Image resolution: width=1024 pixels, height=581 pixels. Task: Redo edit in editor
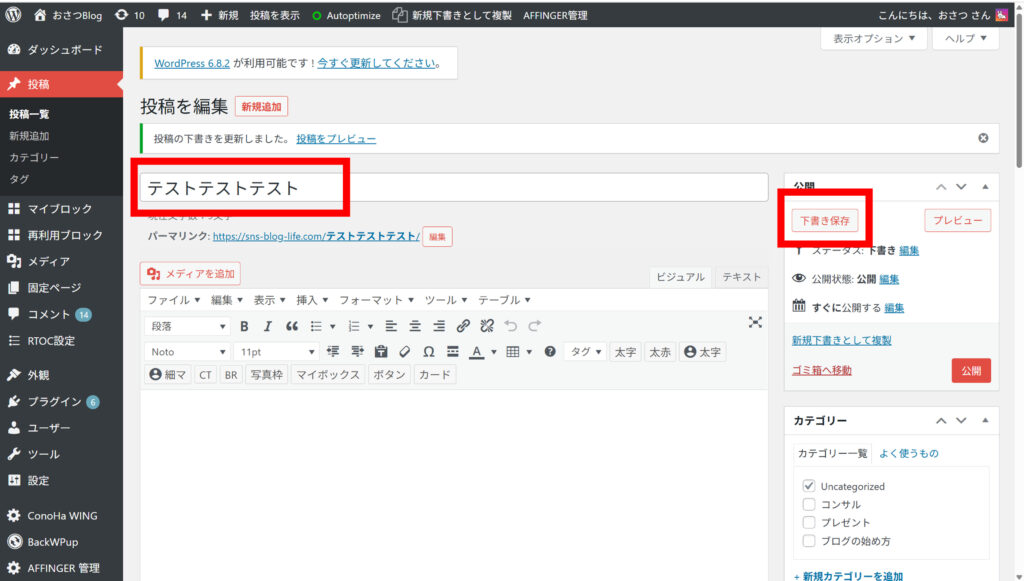tap(535, 326)
